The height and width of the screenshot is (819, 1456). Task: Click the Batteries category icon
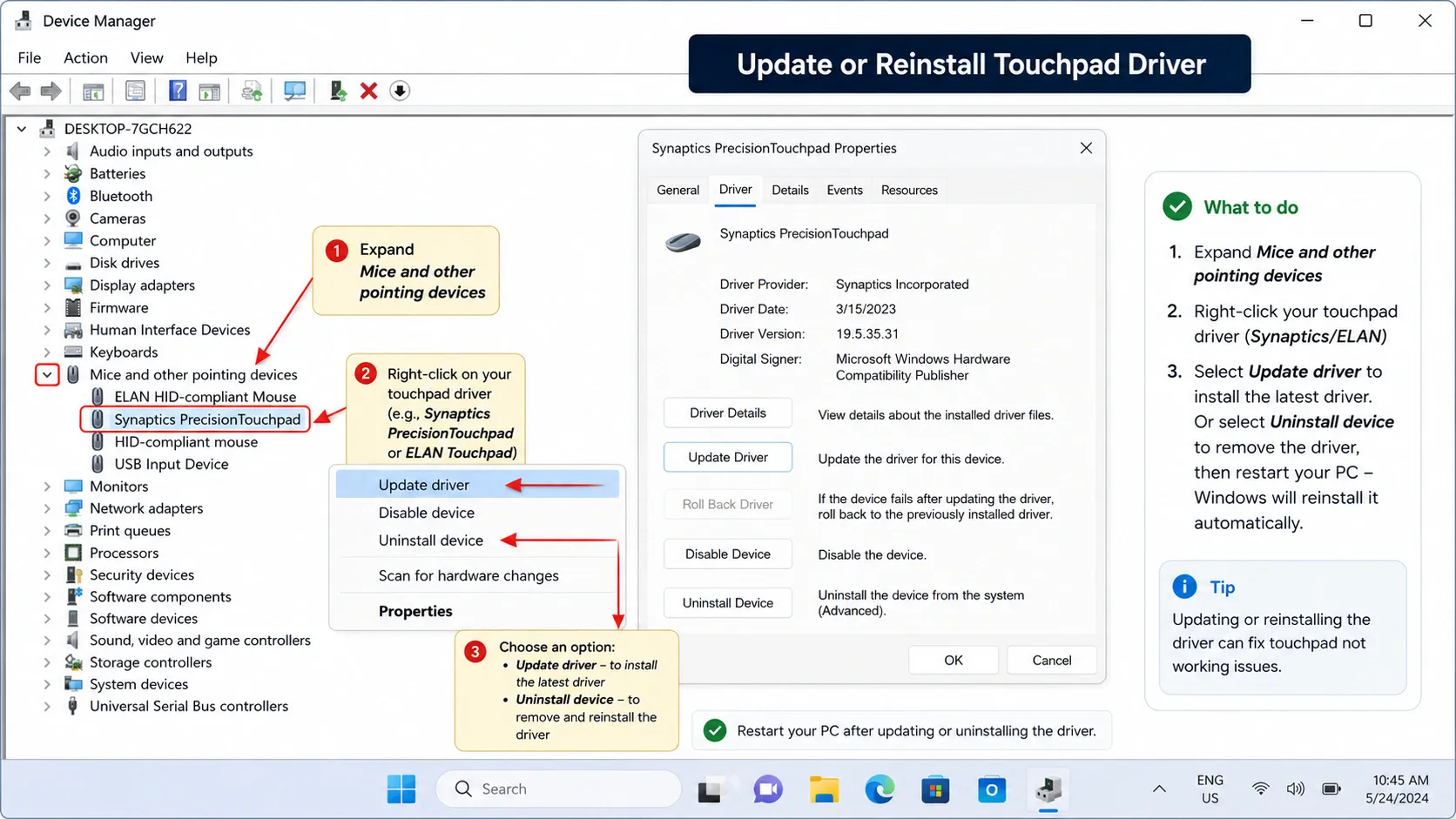coord(73,173)
